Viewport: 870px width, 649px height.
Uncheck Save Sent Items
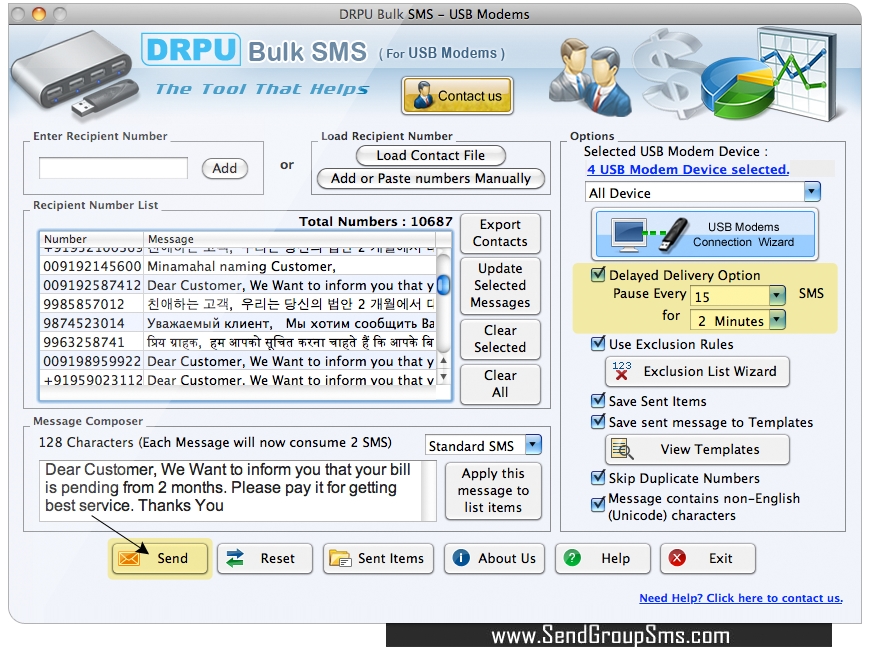click(598, 400)
